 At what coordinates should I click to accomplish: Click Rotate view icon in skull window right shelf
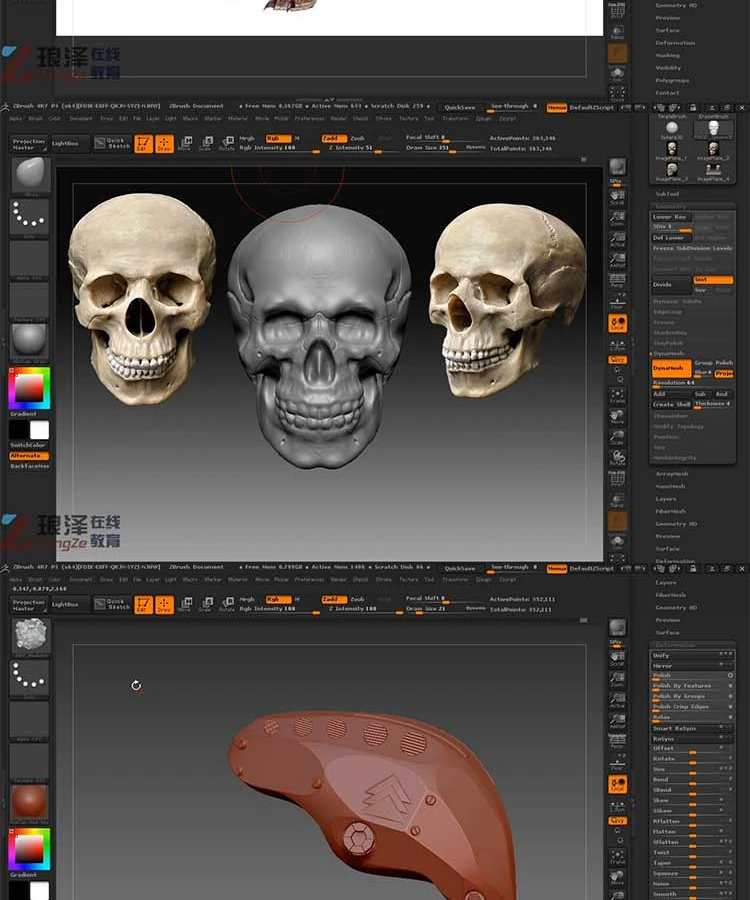point(617,458)
